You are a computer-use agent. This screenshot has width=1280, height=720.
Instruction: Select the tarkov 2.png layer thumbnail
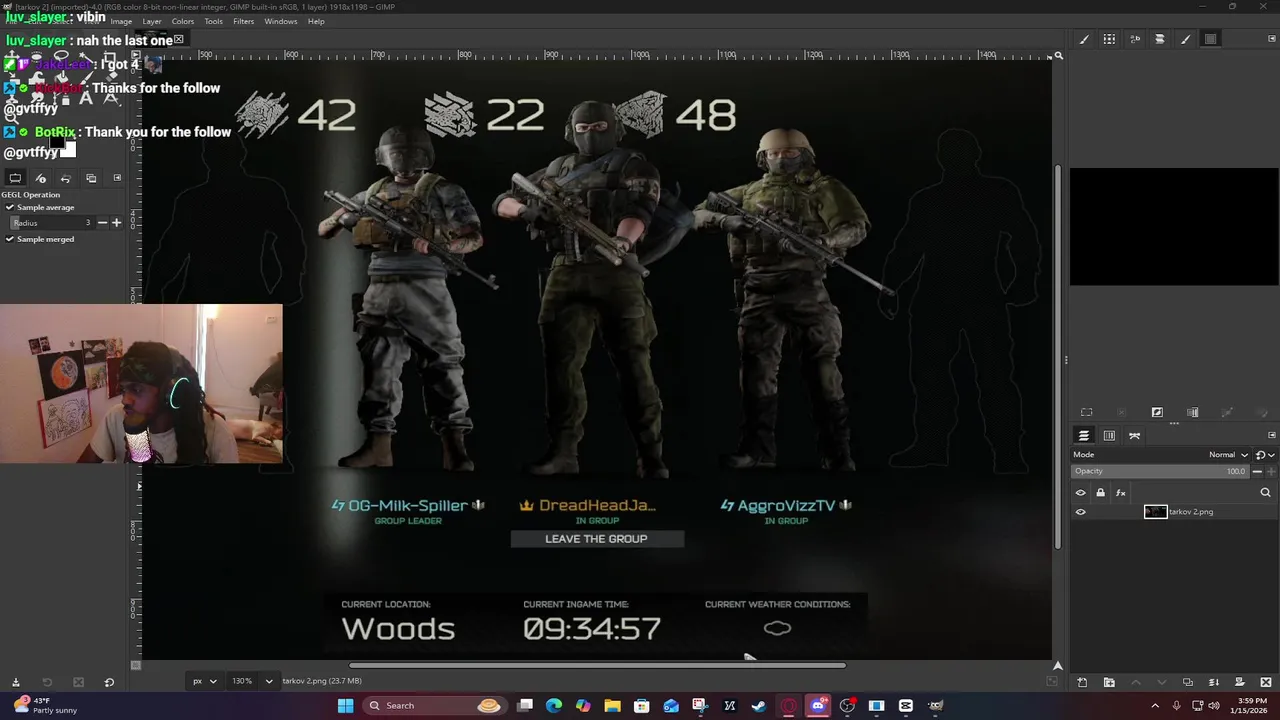tap(1155, 512)
